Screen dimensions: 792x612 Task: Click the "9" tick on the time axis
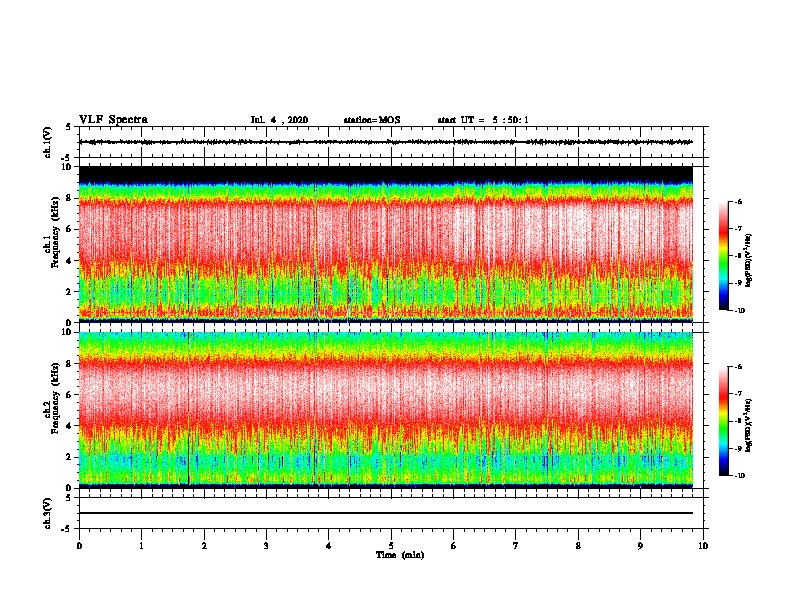pos(640,545)
